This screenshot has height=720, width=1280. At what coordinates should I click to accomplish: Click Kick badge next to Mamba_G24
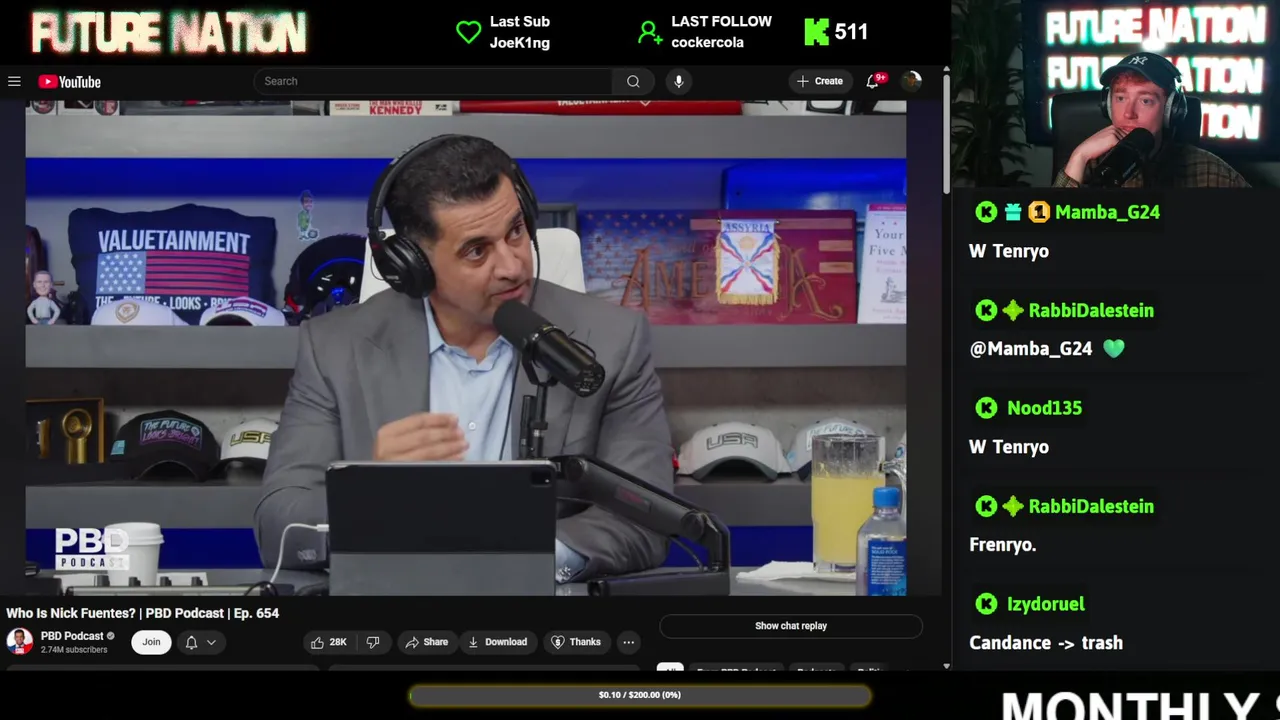[x=986, y=212]
